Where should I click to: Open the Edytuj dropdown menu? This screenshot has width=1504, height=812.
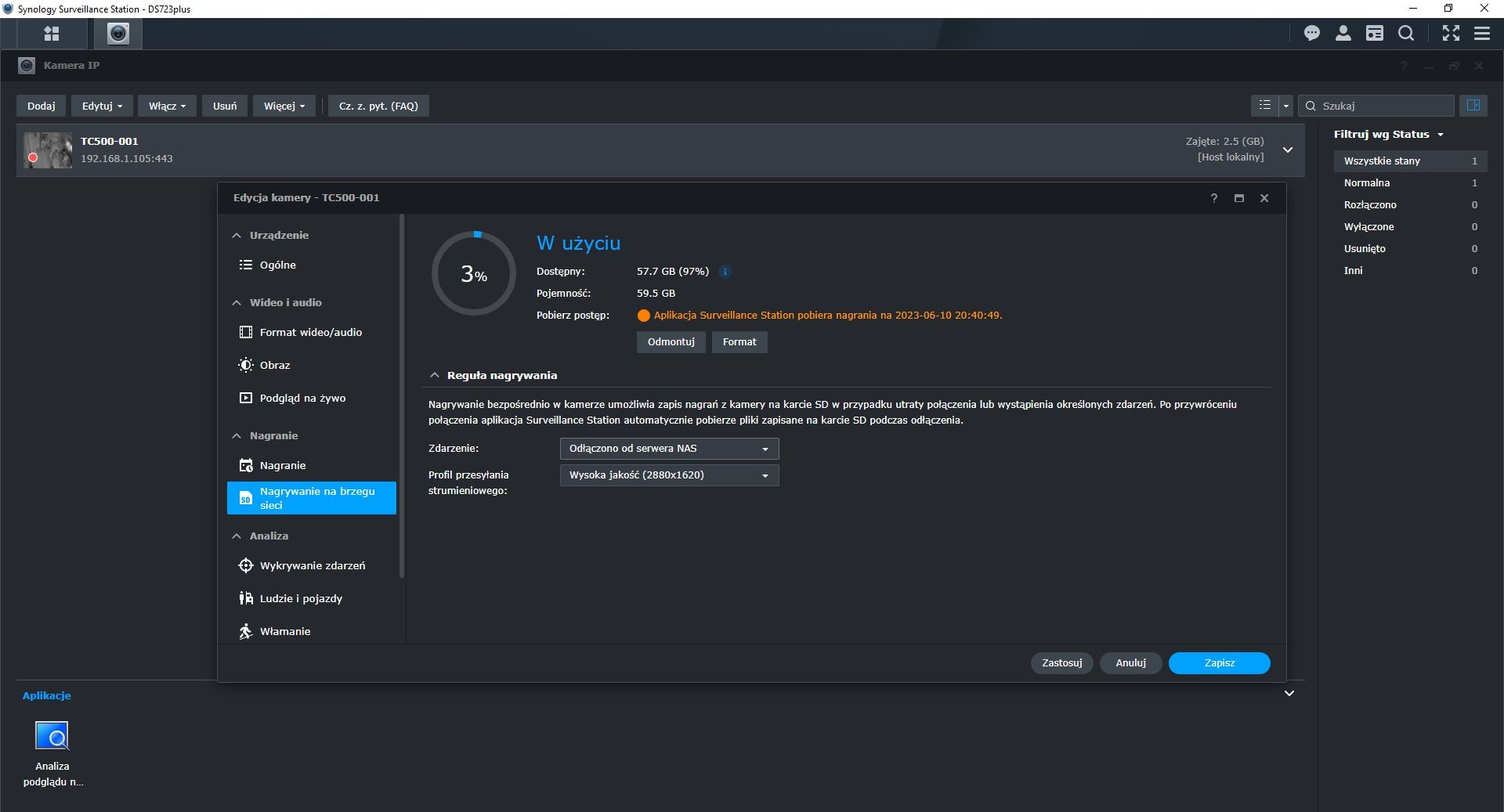102,106
